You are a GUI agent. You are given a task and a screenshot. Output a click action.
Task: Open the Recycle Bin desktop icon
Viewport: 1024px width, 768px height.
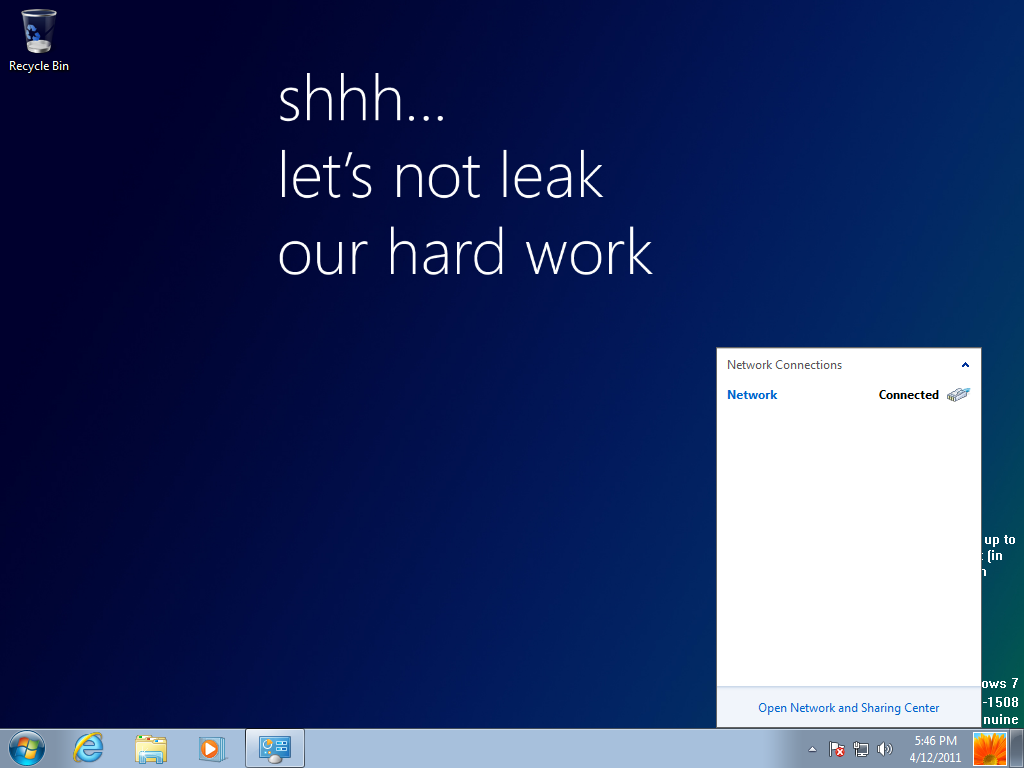click(x=38, y=40)
